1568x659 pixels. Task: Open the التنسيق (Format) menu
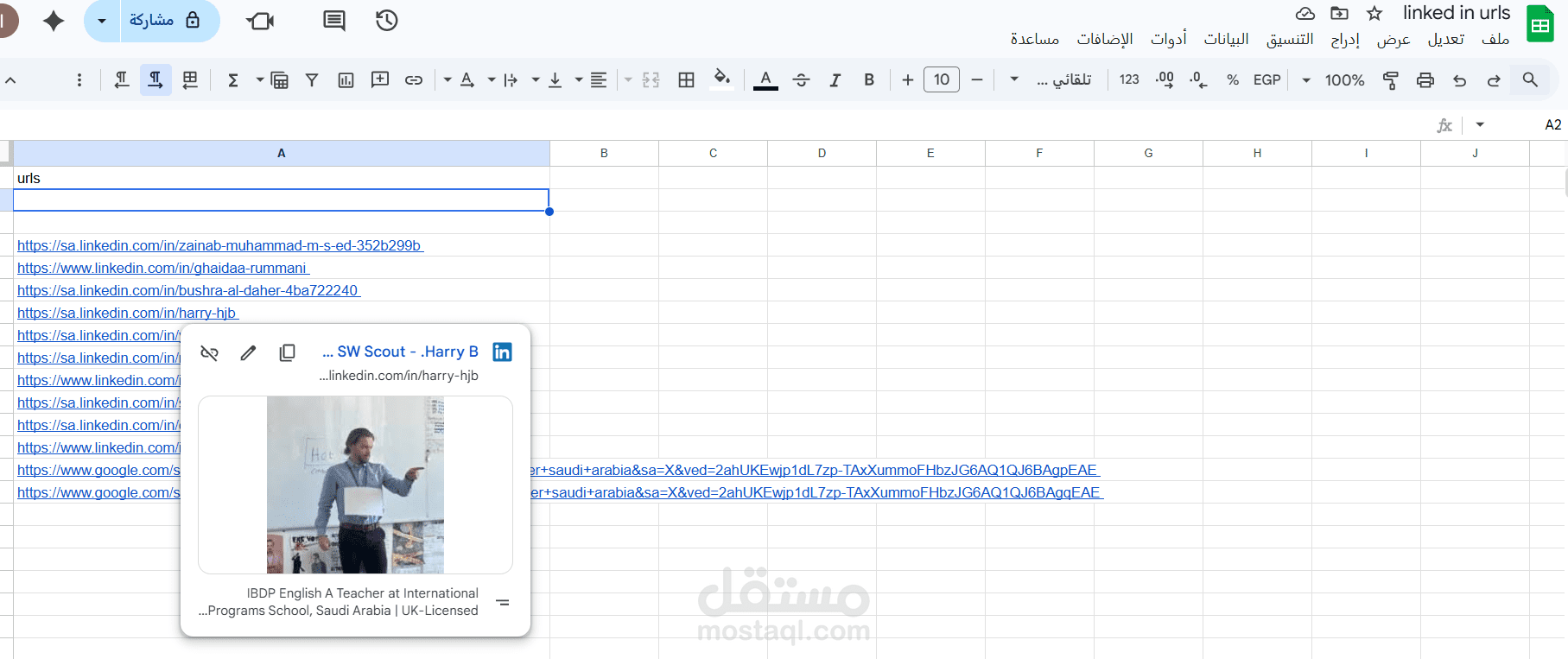point(1290,39)
